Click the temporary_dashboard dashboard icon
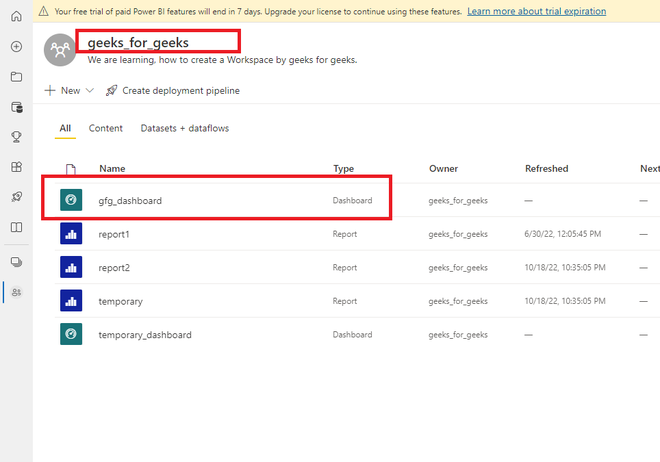660x462 pixels. point(70,334)
